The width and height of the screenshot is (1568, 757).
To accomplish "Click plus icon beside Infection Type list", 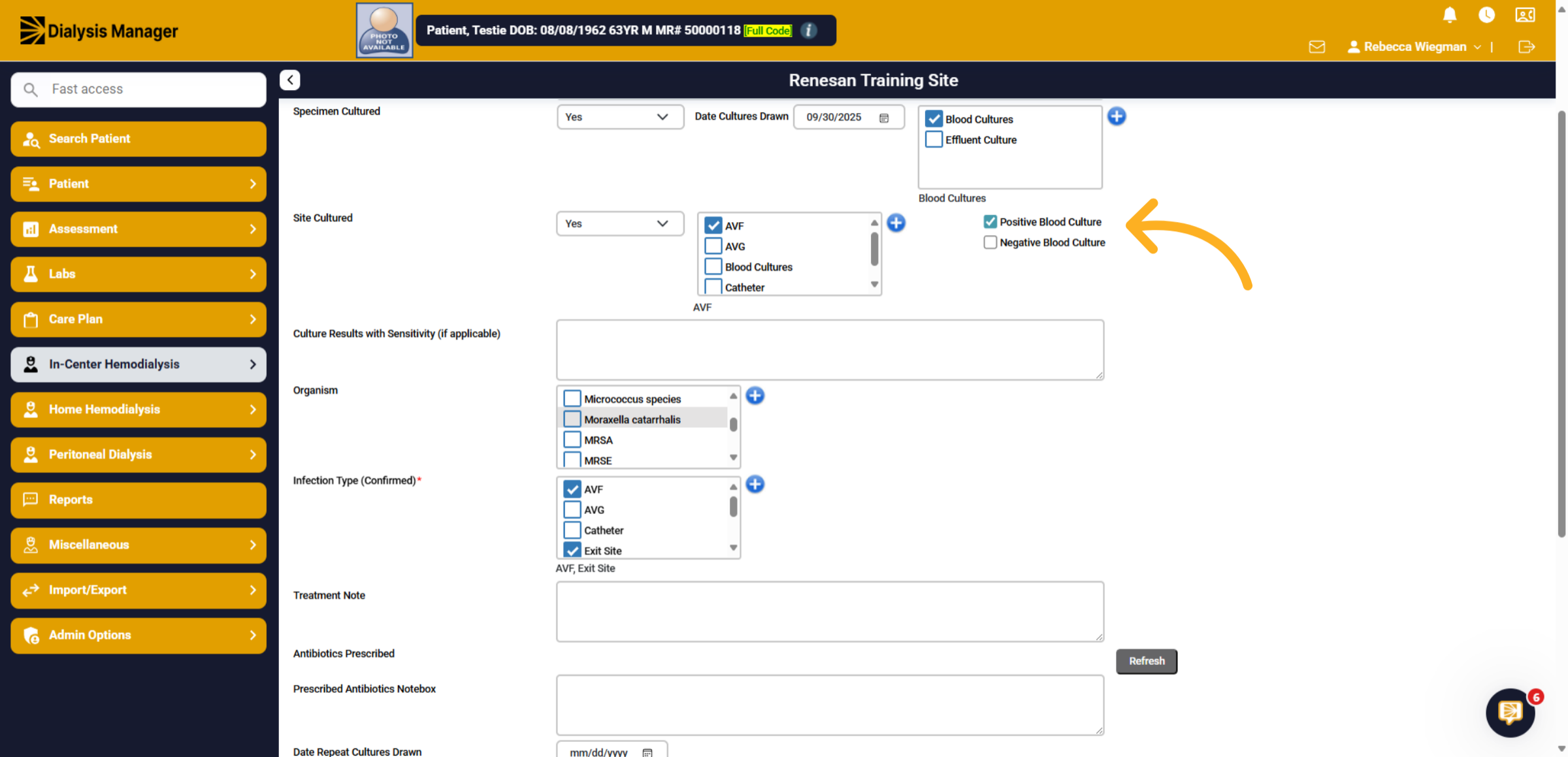I will [x=755, y=484].
